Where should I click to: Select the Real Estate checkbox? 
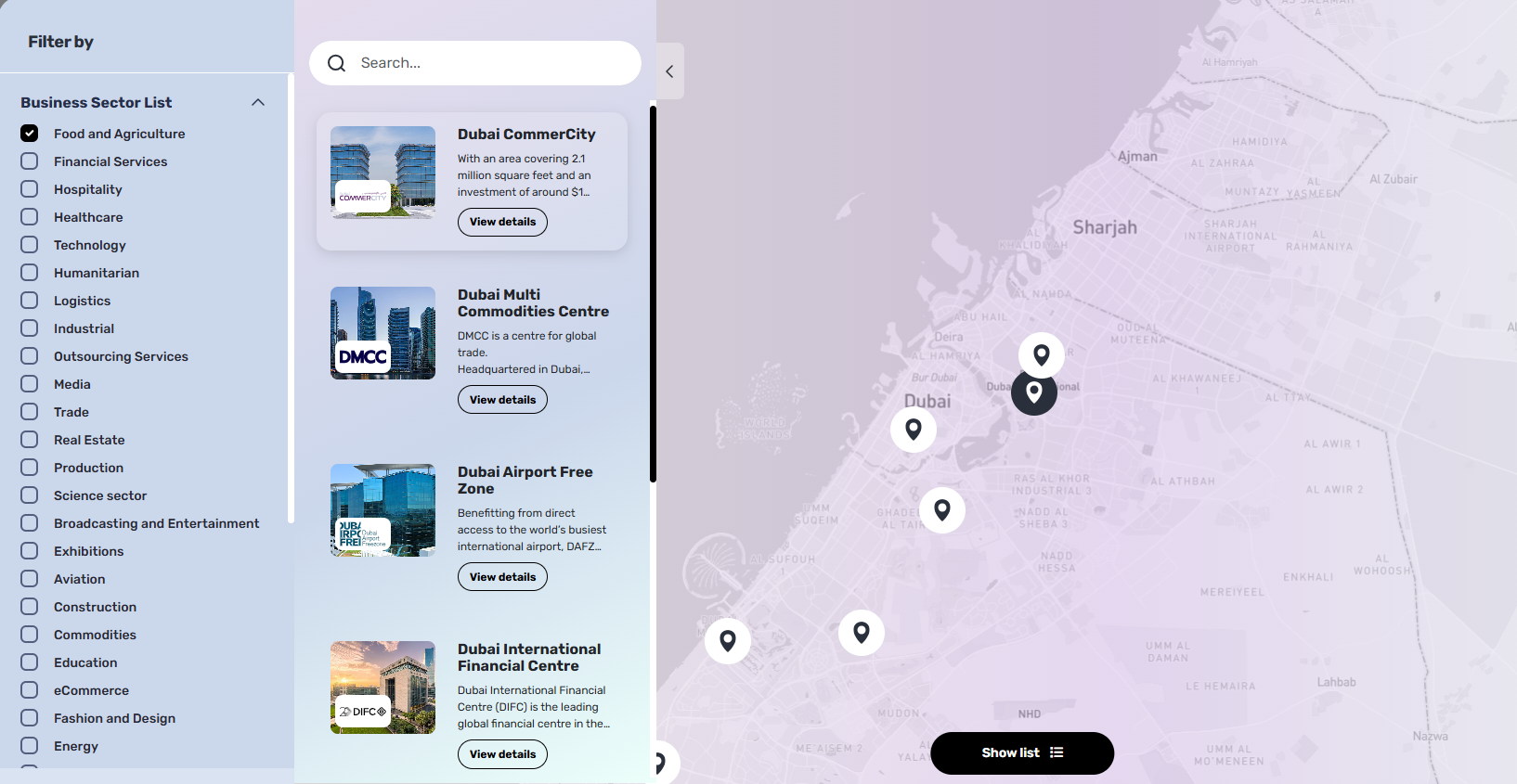click(x=30, y=440)
